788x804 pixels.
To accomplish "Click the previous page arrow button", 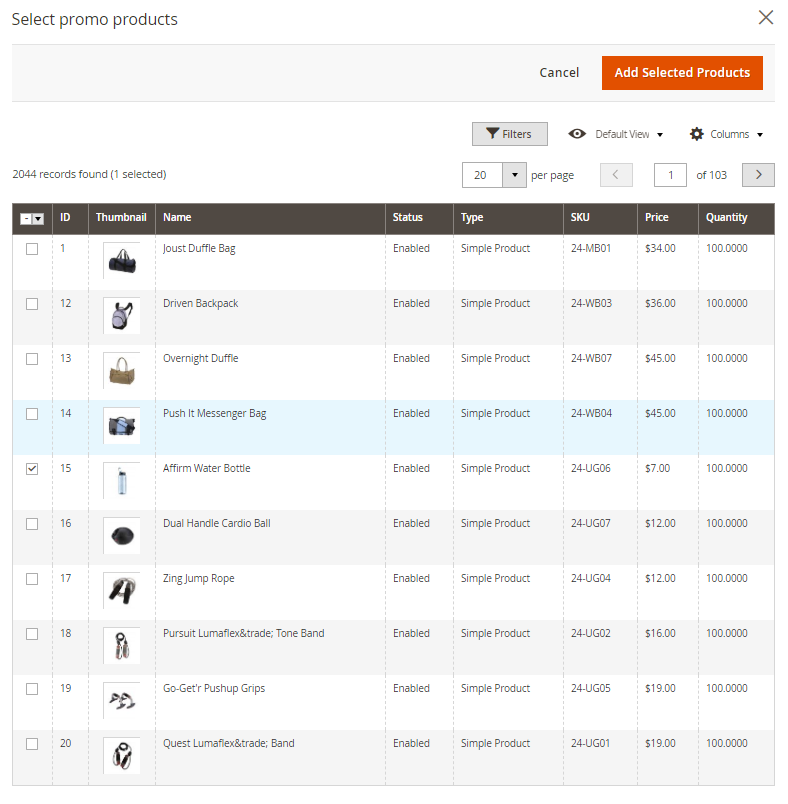I will point(616,175).
